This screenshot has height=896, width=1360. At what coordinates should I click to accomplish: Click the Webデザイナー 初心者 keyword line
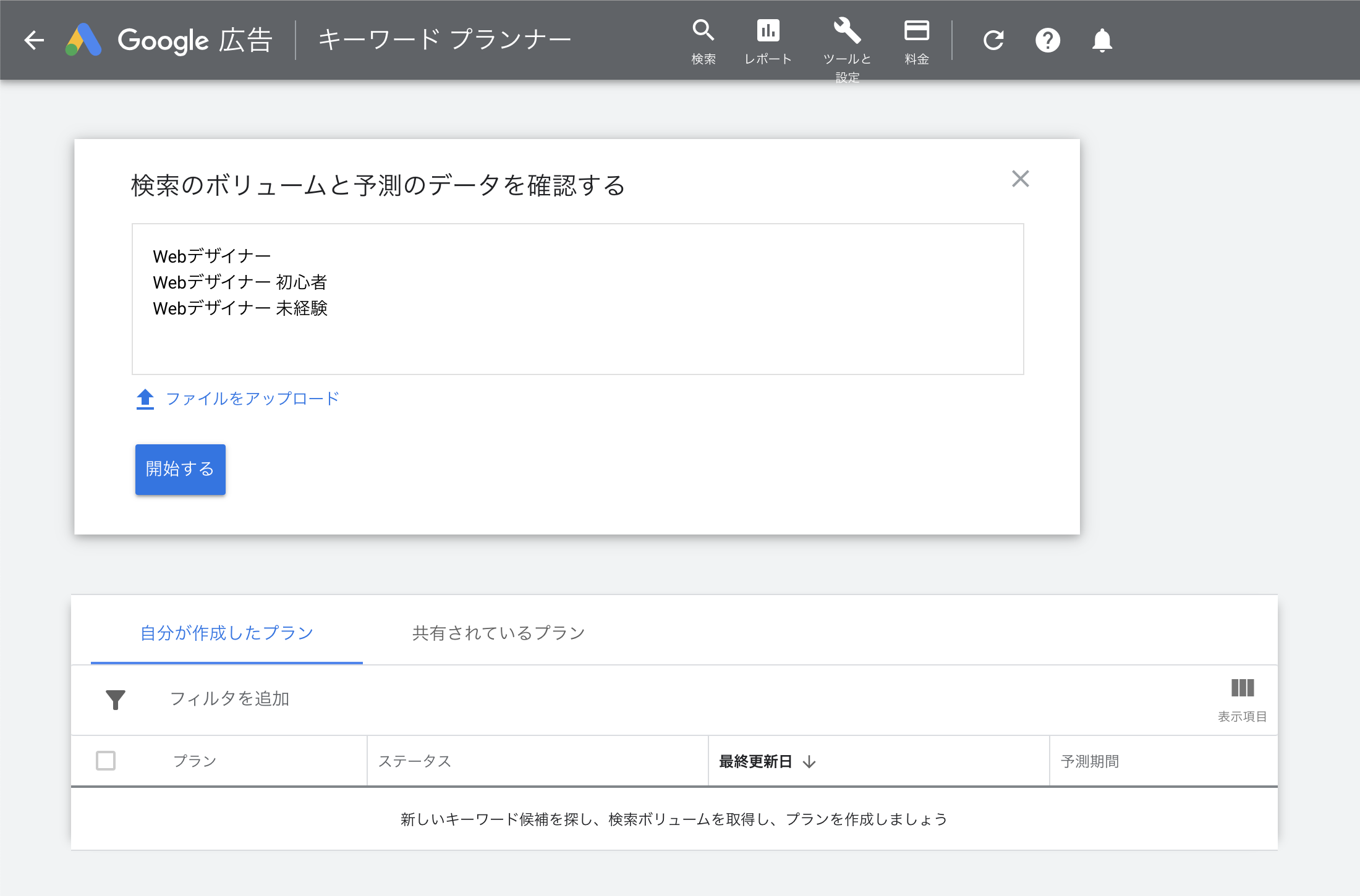(240, 282)
